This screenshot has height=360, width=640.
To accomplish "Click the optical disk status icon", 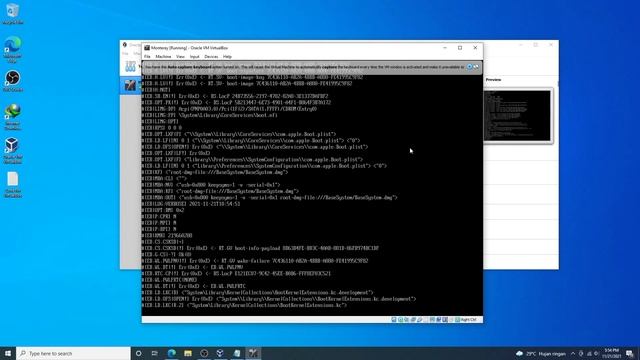I will (400, 320).
